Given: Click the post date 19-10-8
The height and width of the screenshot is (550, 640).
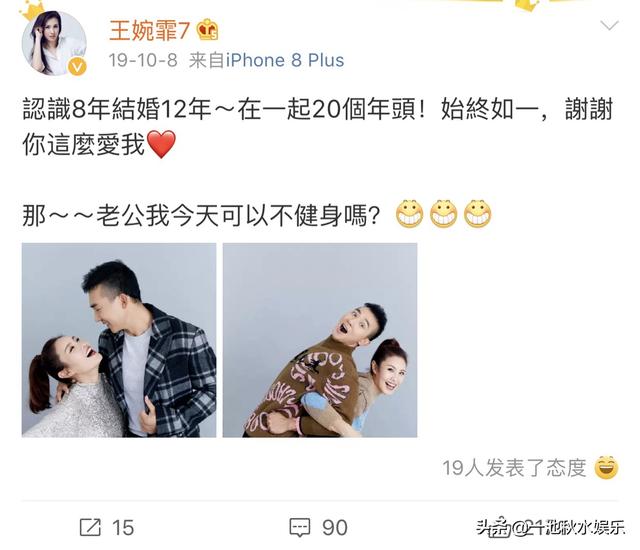Looking at the screenshot, I should tap(143, 60).
